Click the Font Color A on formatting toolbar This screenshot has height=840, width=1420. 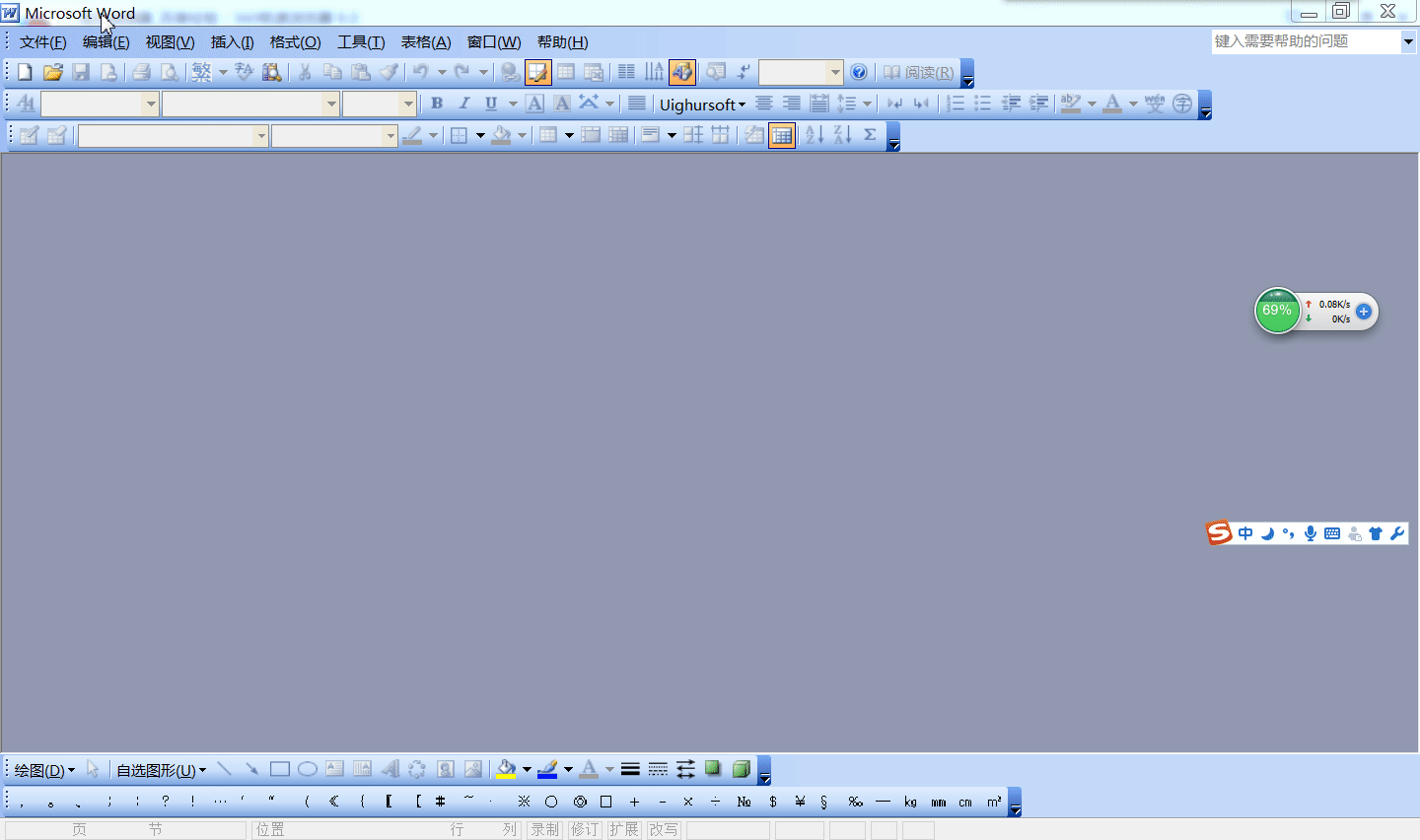1112,104
